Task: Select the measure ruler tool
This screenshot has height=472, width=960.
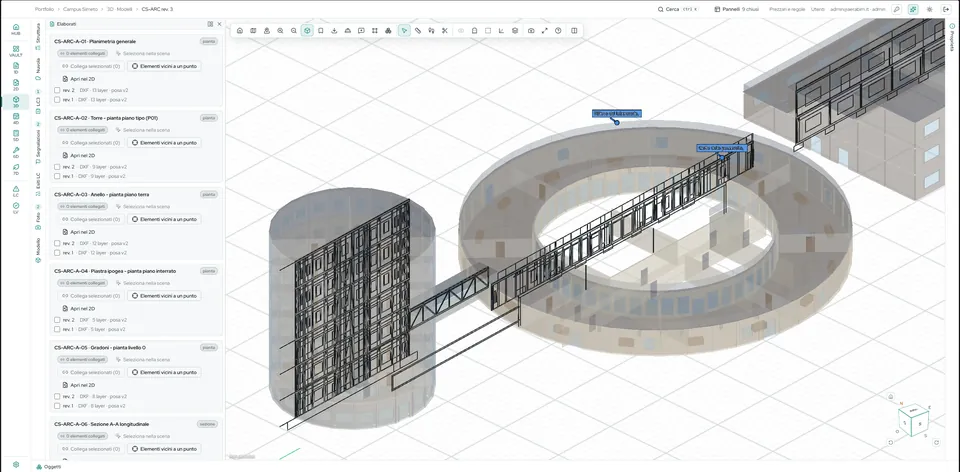Action: tap(418, 31)
